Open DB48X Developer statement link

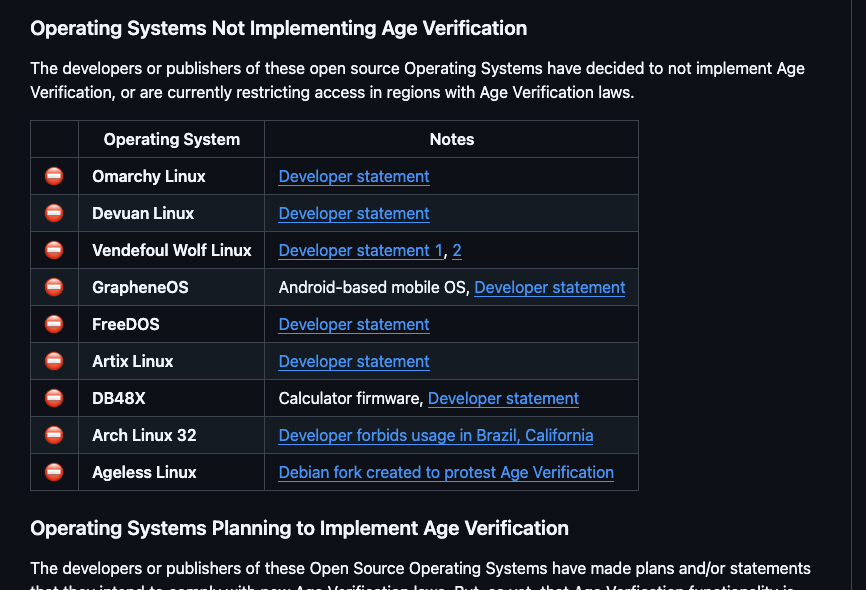503,398
